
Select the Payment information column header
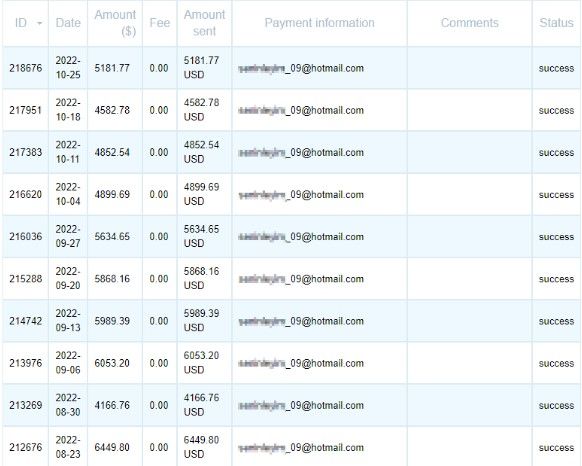pos(319,23)
